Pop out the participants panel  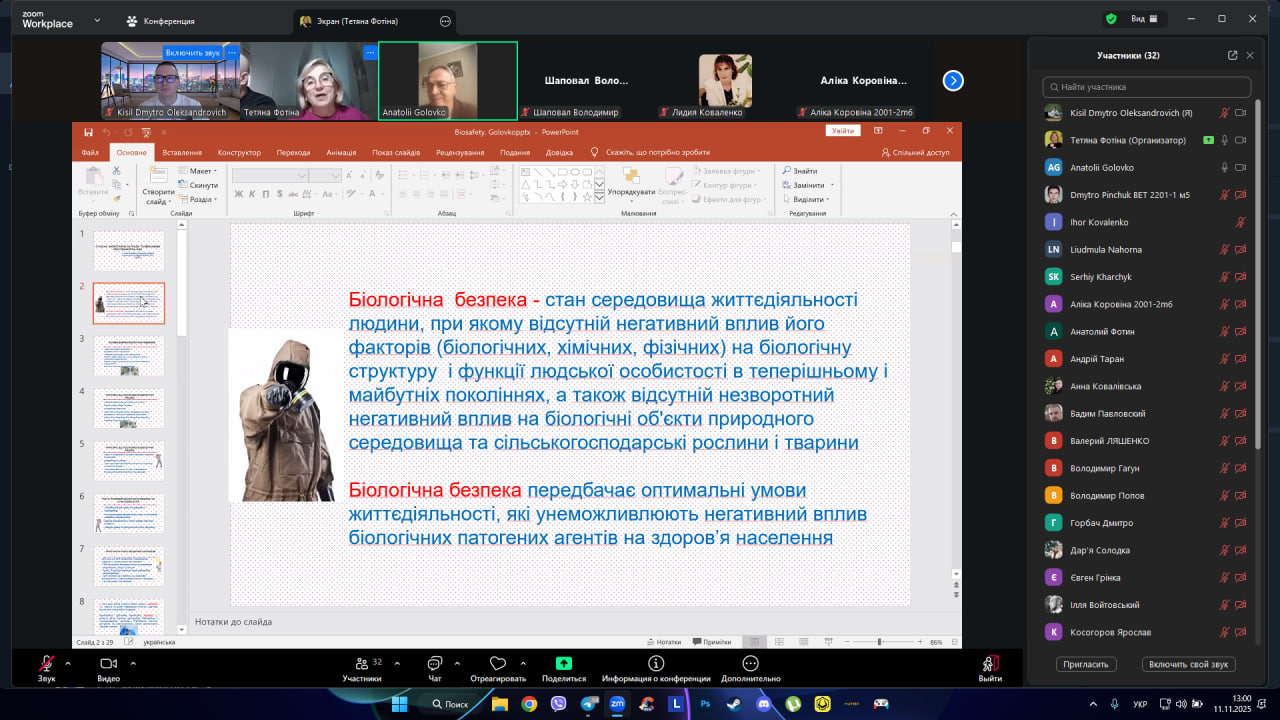coord(1232,56)
